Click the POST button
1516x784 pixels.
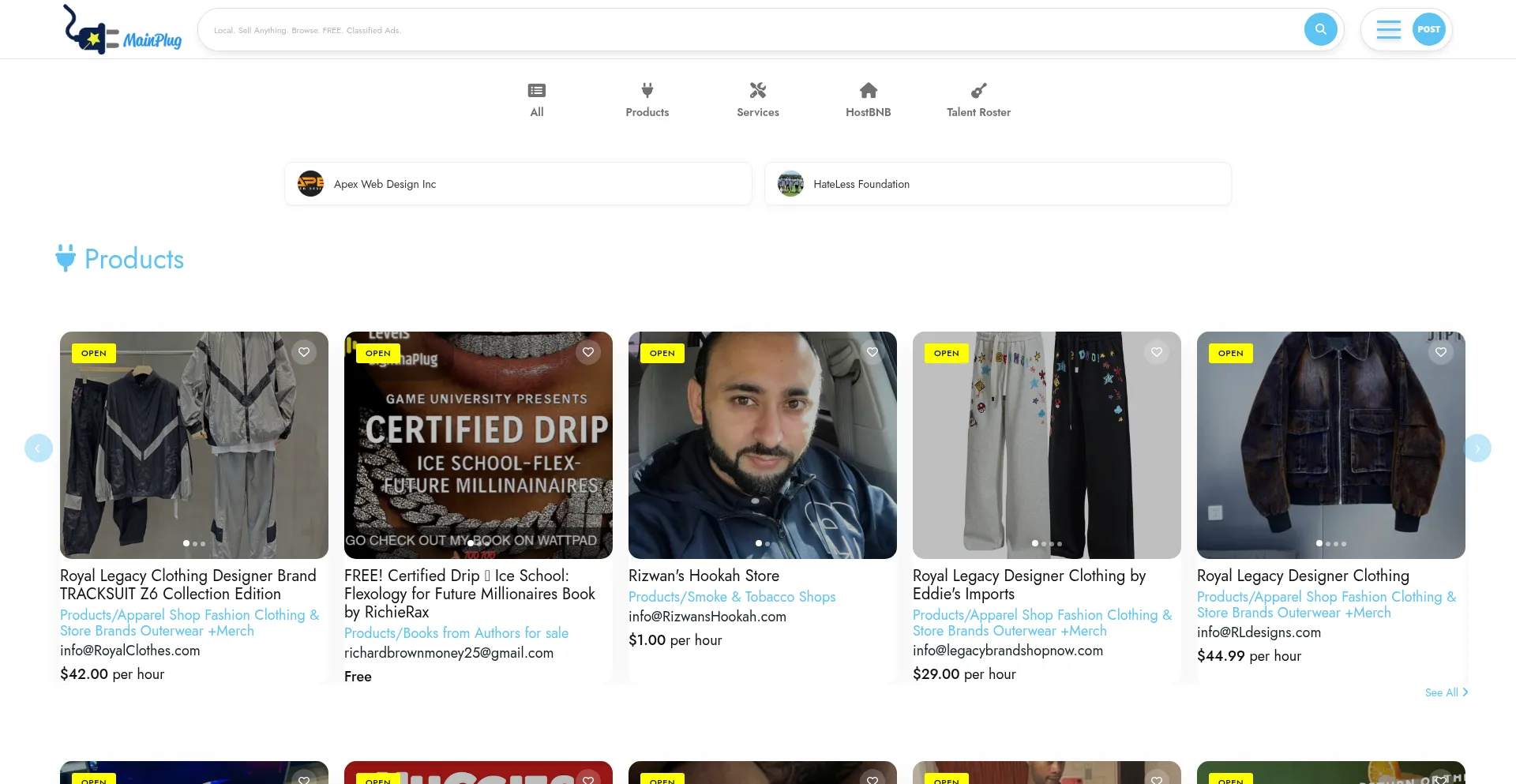pos(1428,30)
